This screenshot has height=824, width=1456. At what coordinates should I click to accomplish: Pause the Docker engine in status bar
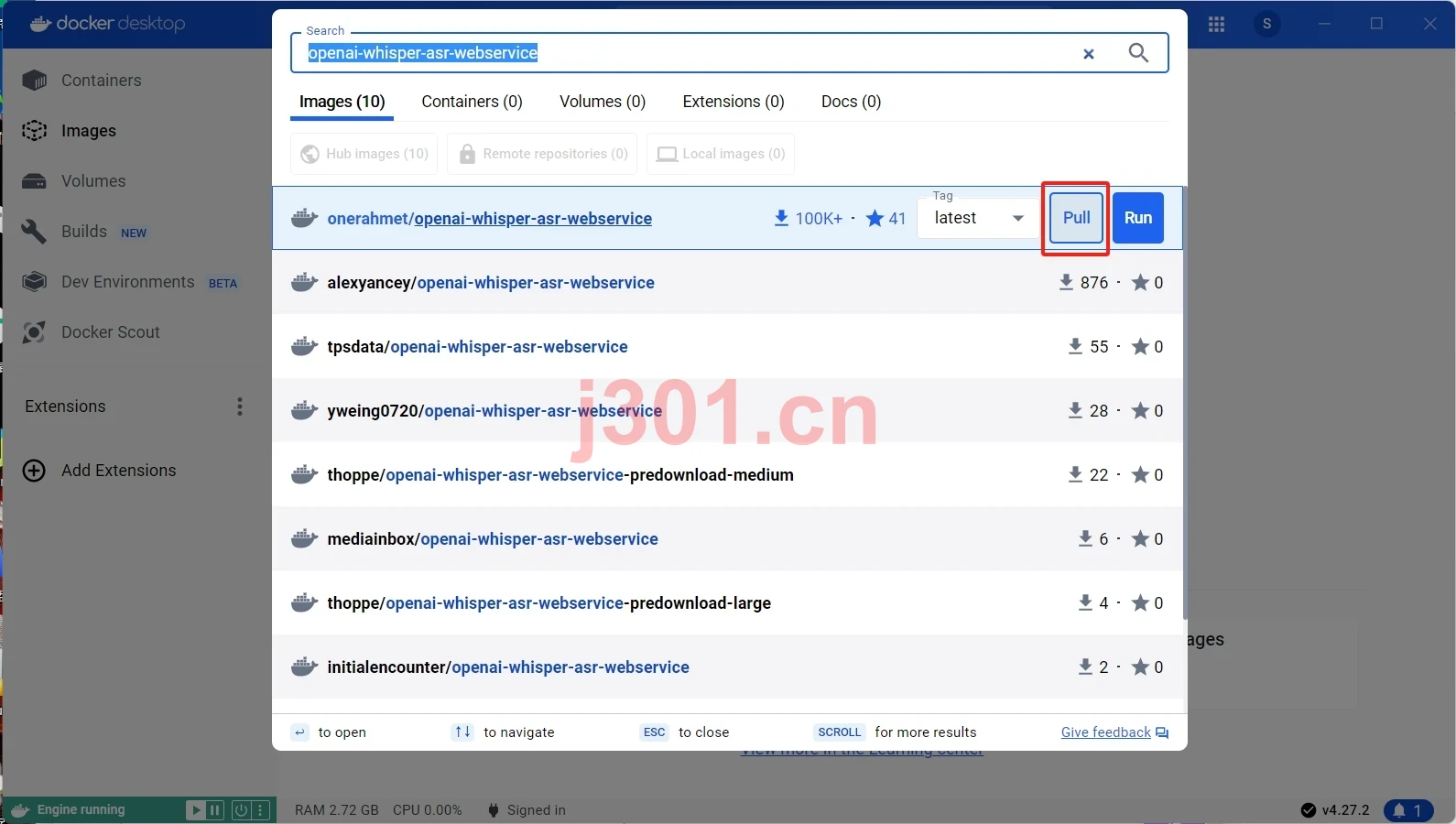pyautogui.click(x=215, y=810)
